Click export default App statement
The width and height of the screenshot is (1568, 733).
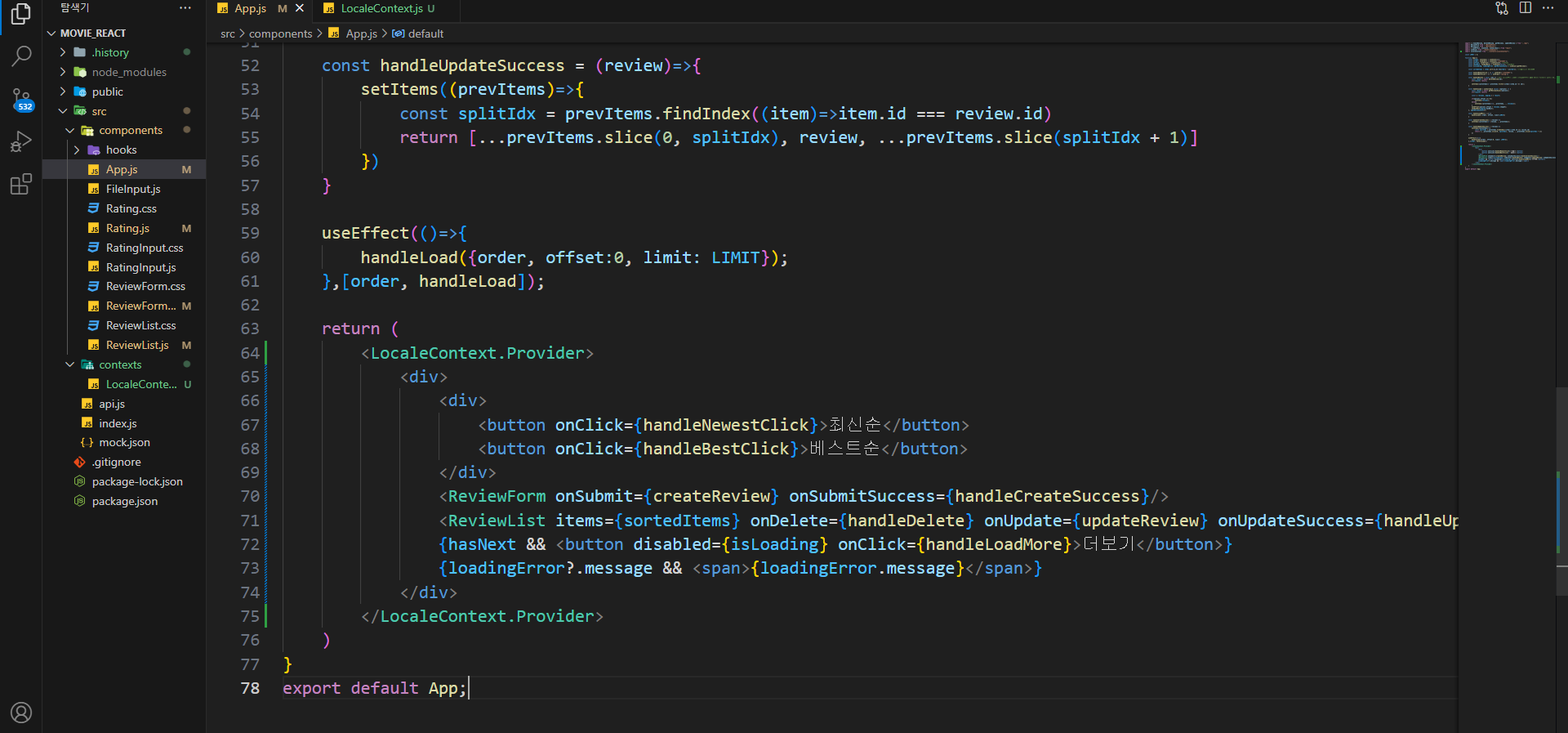click(374, 688)
